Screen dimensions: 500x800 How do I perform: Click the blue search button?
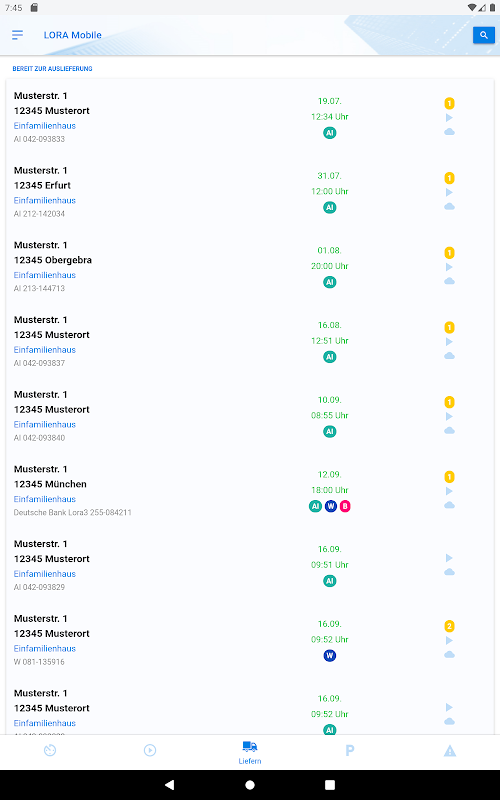[483, 35]
